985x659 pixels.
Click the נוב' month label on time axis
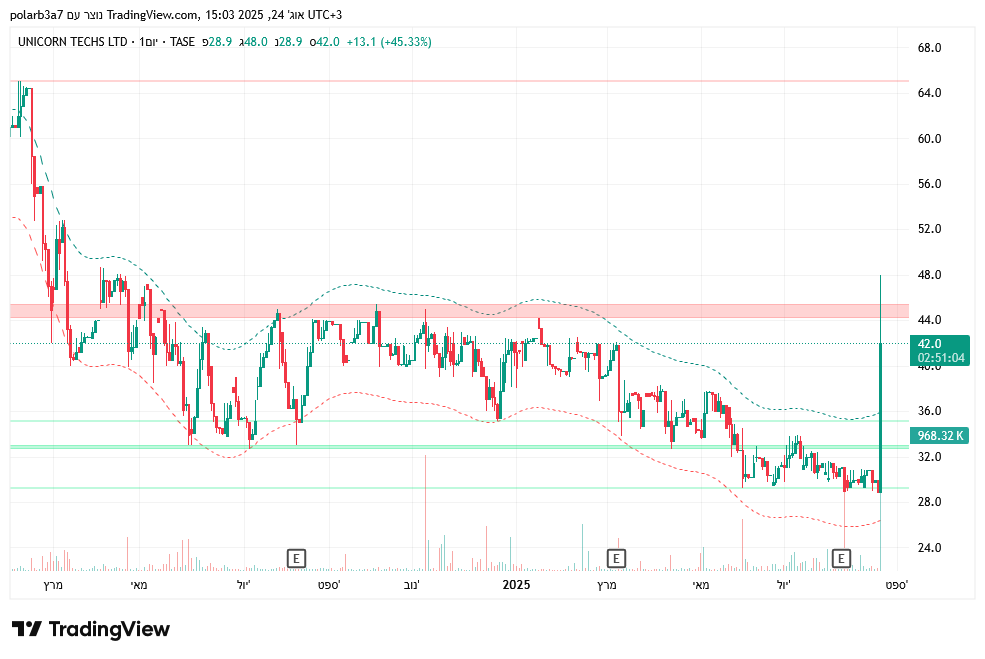410,585
